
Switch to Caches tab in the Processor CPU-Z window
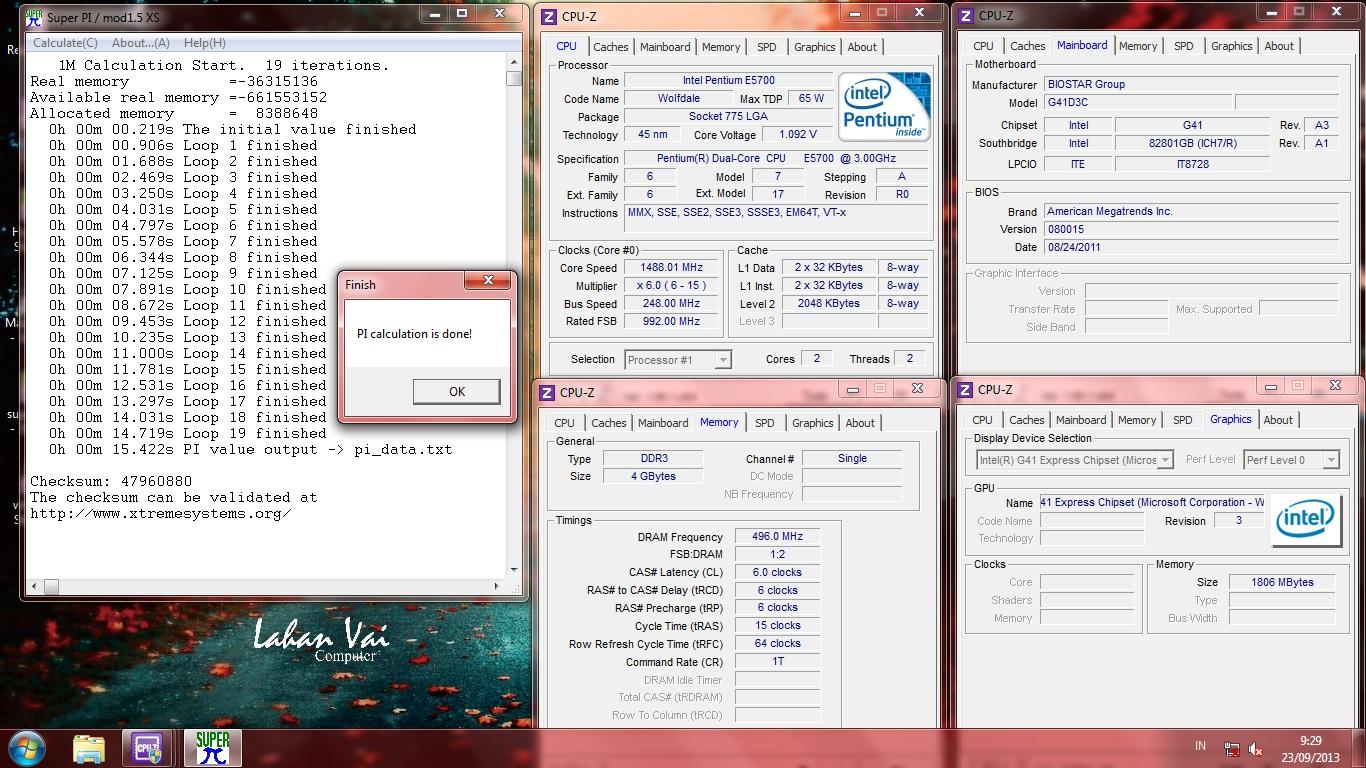pos(610,47)
